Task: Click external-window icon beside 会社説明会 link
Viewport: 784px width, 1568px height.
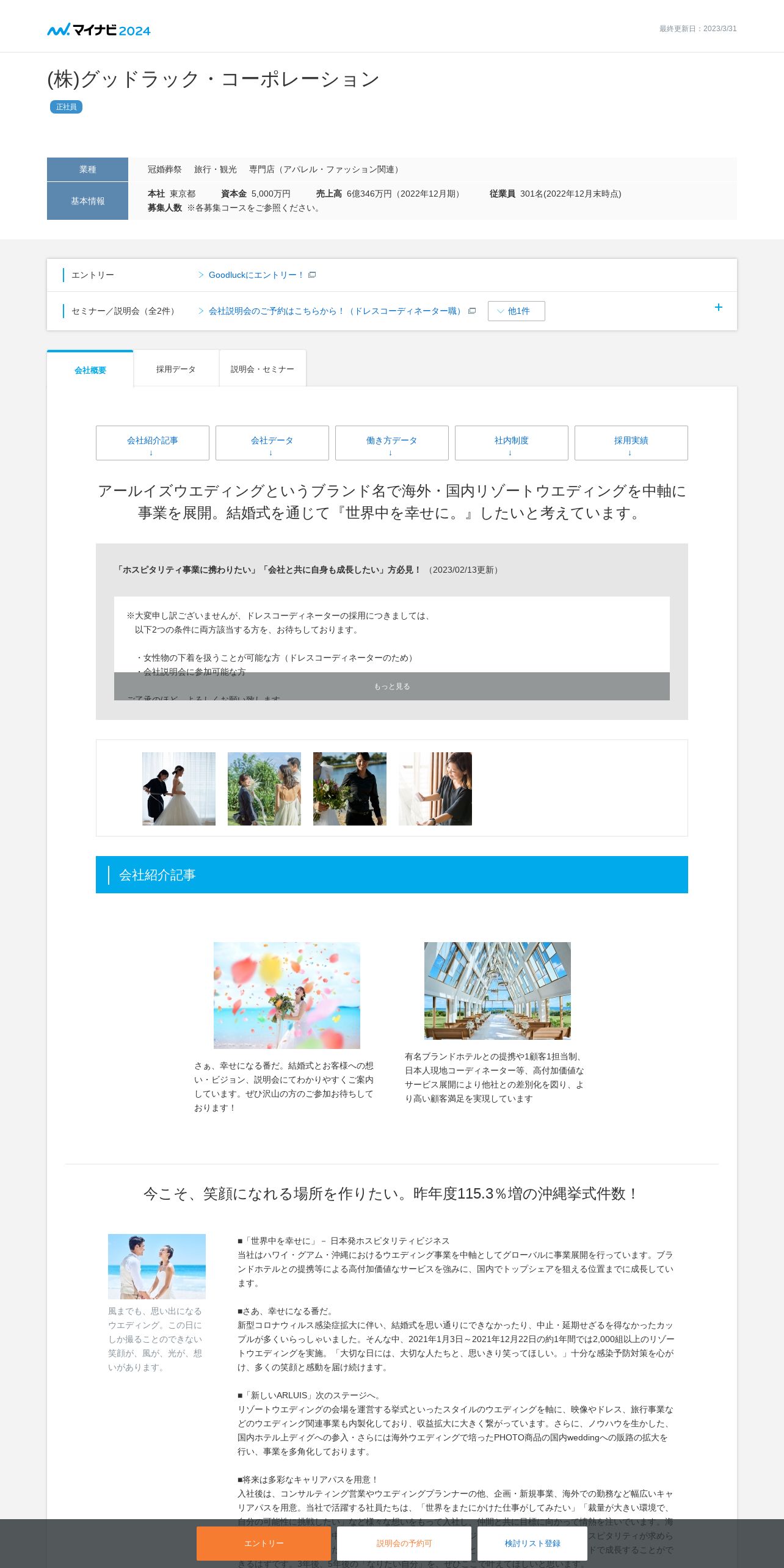Action: 471,311
